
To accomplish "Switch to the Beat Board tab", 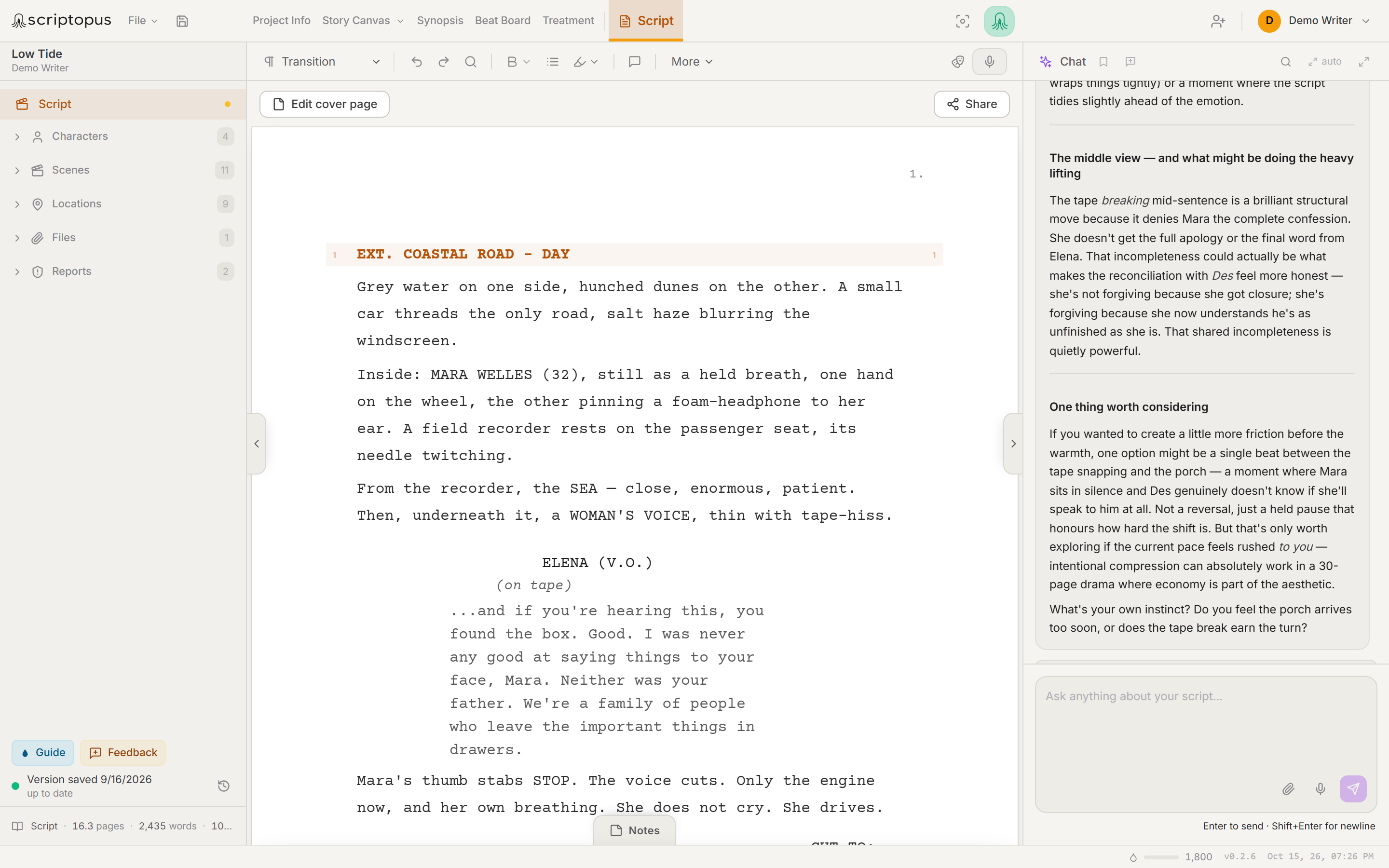I will [x=502, y=21].
